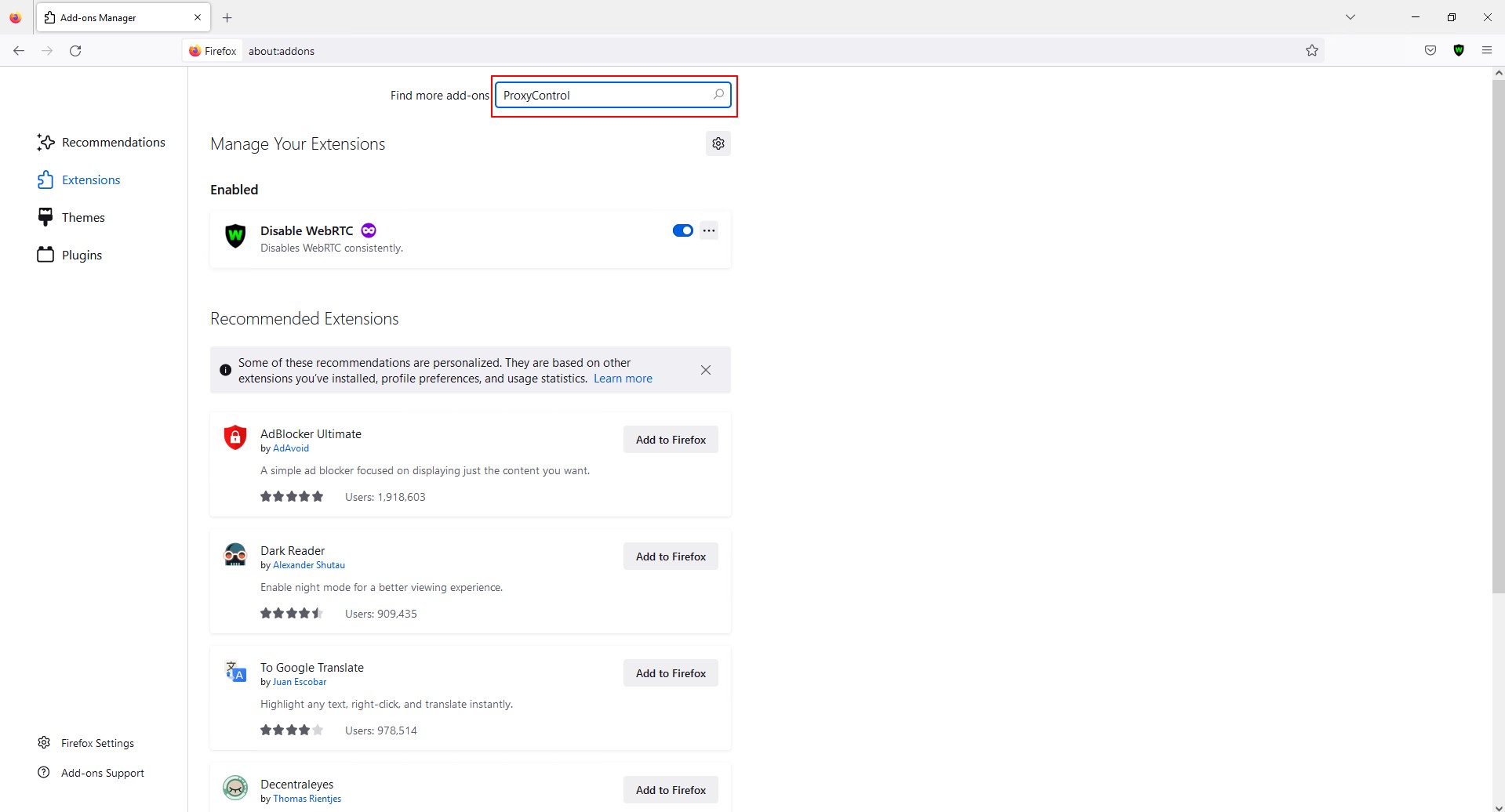1505x812 pixels.
Task: Click the Firefox icon in the title bar
Action: pyautogui.click(x=16, y=17)
